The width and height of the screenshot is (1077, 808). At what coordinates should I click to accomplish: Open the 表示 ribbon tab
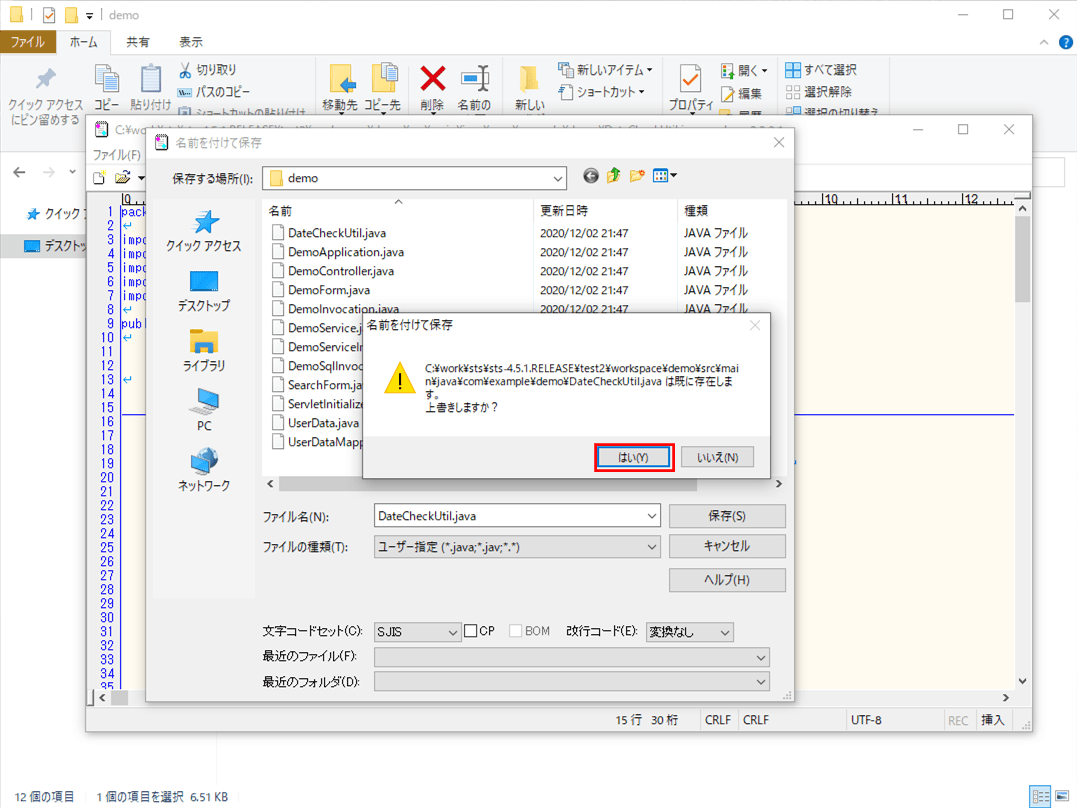[190, 42]
